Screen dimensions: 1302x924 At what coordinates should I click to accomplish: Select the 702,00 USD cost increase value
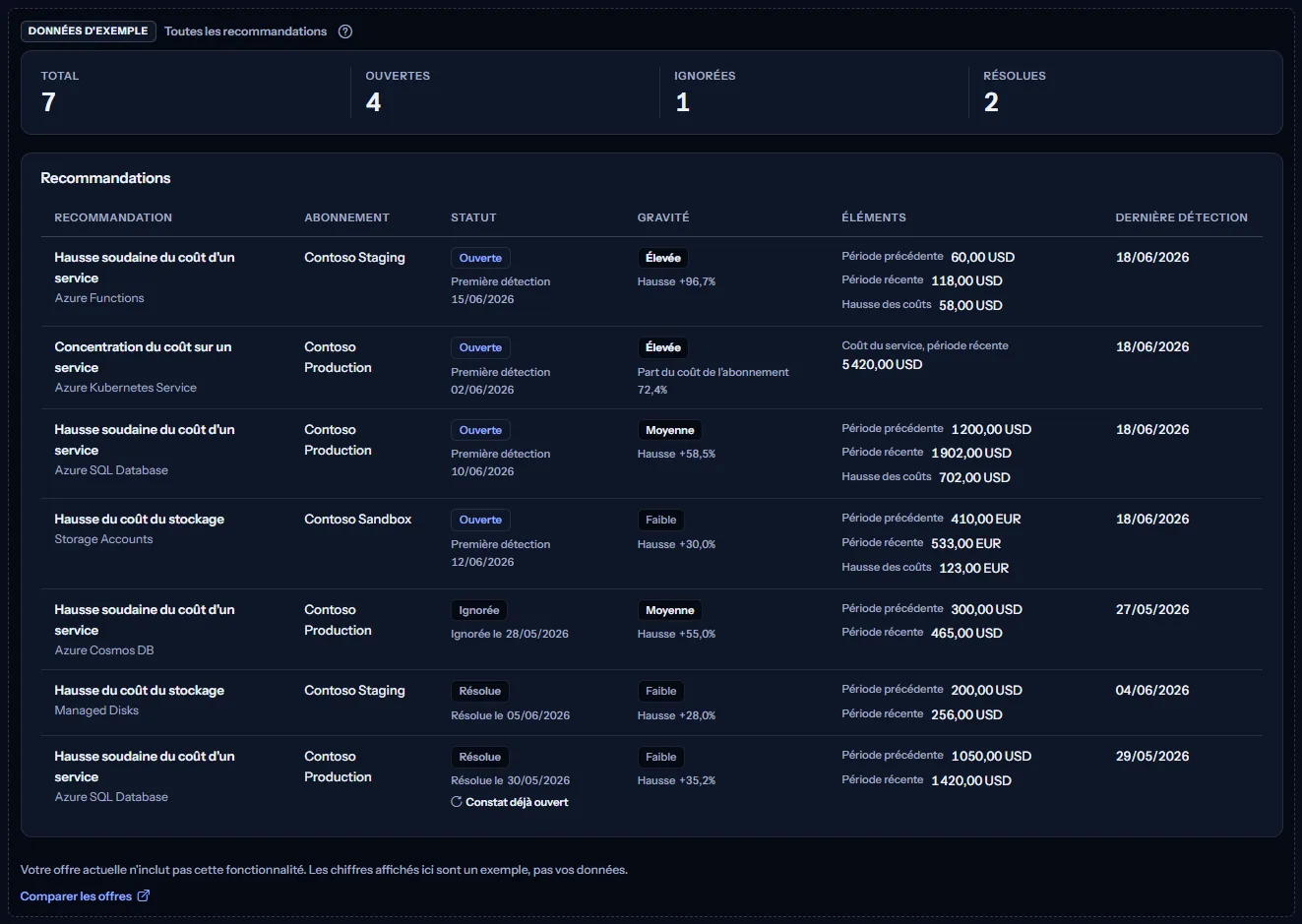974,477
